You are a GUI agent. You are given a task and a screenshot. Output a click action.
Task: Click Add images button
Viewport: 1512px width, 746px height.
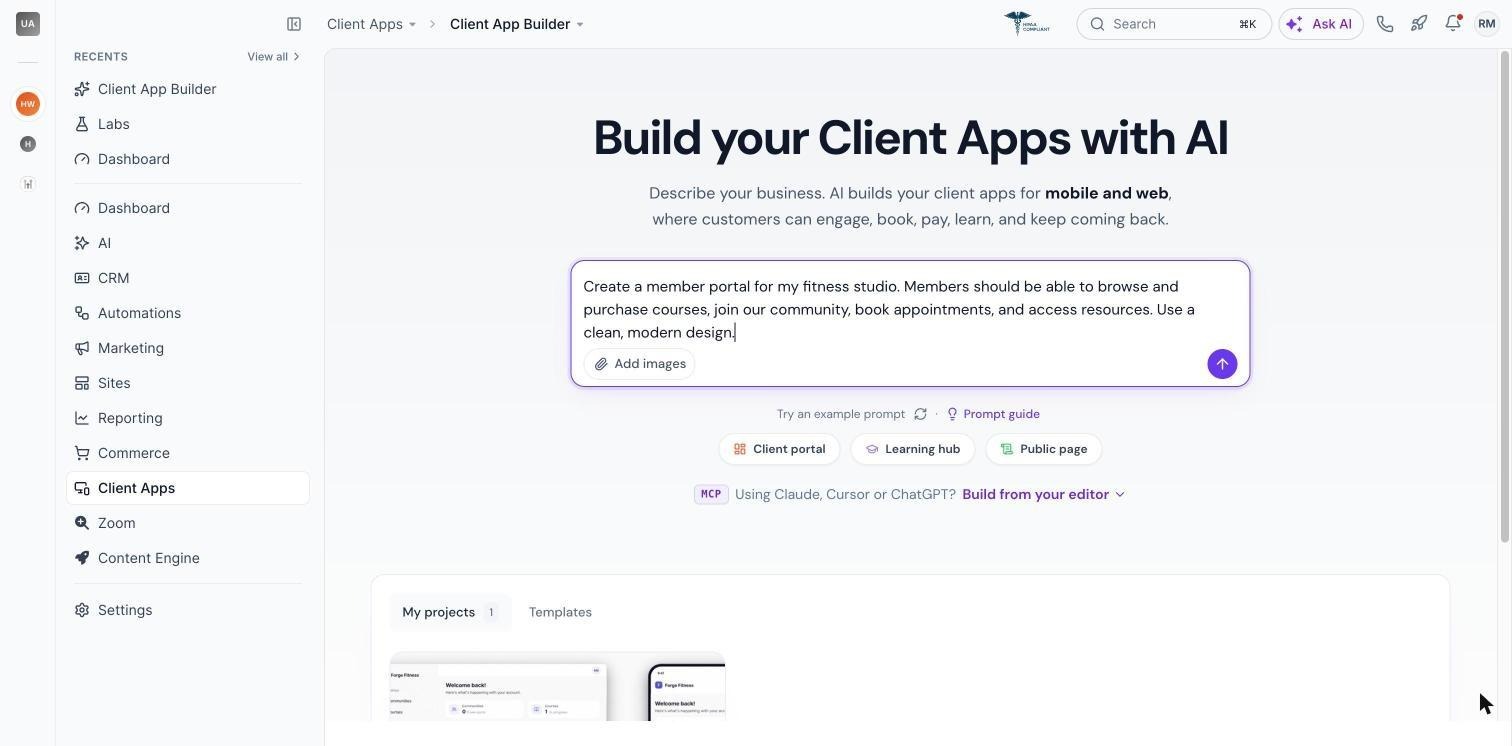640,364
